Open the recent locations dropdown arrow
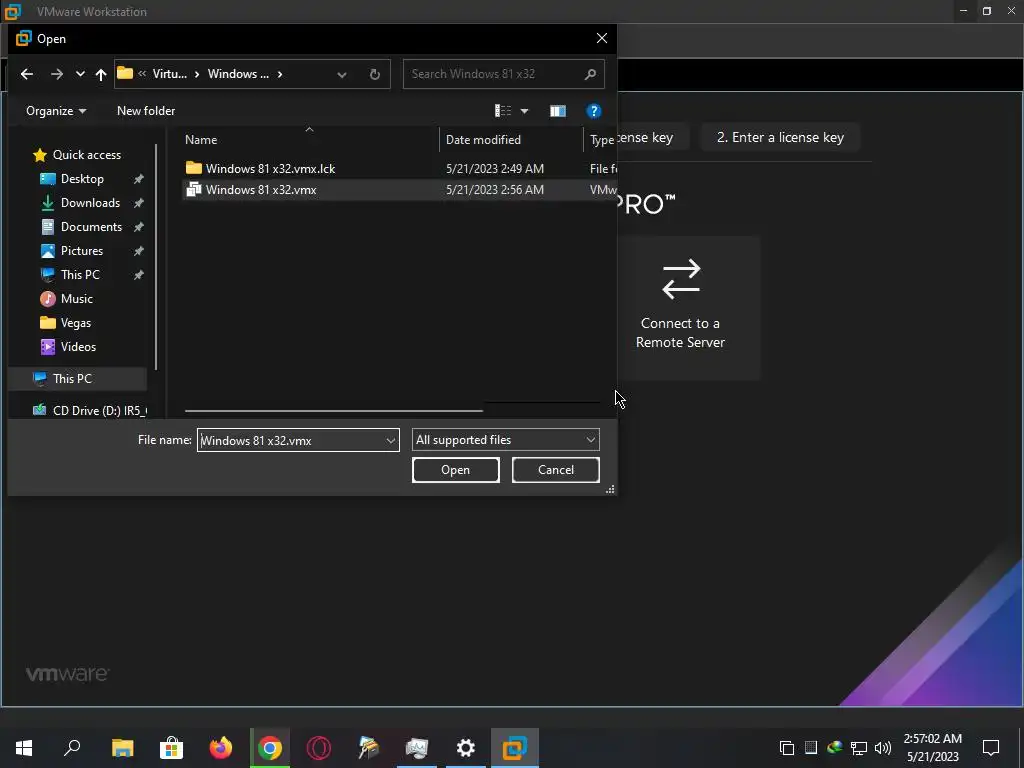 pos(80,74)
